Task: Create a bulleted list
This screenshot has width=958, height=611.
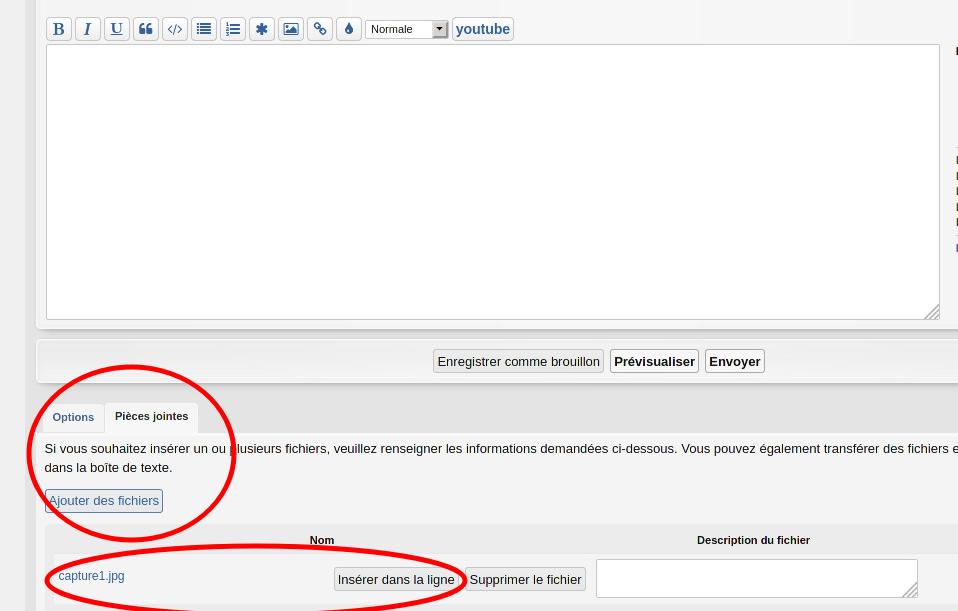Action: tap(204, 29)
